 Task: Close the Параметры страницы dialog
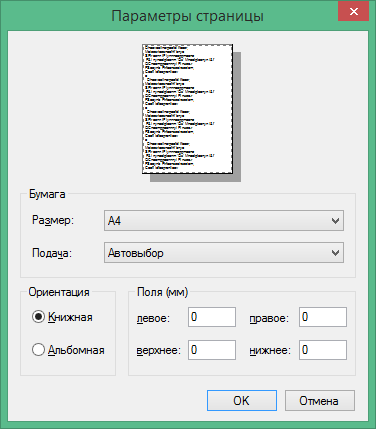[353, 12]
